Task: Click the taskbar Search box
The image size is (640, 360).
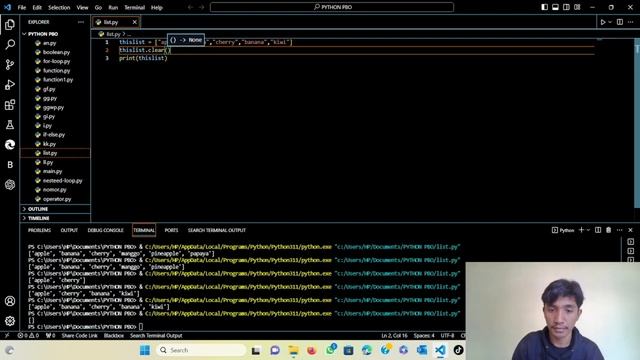Action: (x=200, y=350)
